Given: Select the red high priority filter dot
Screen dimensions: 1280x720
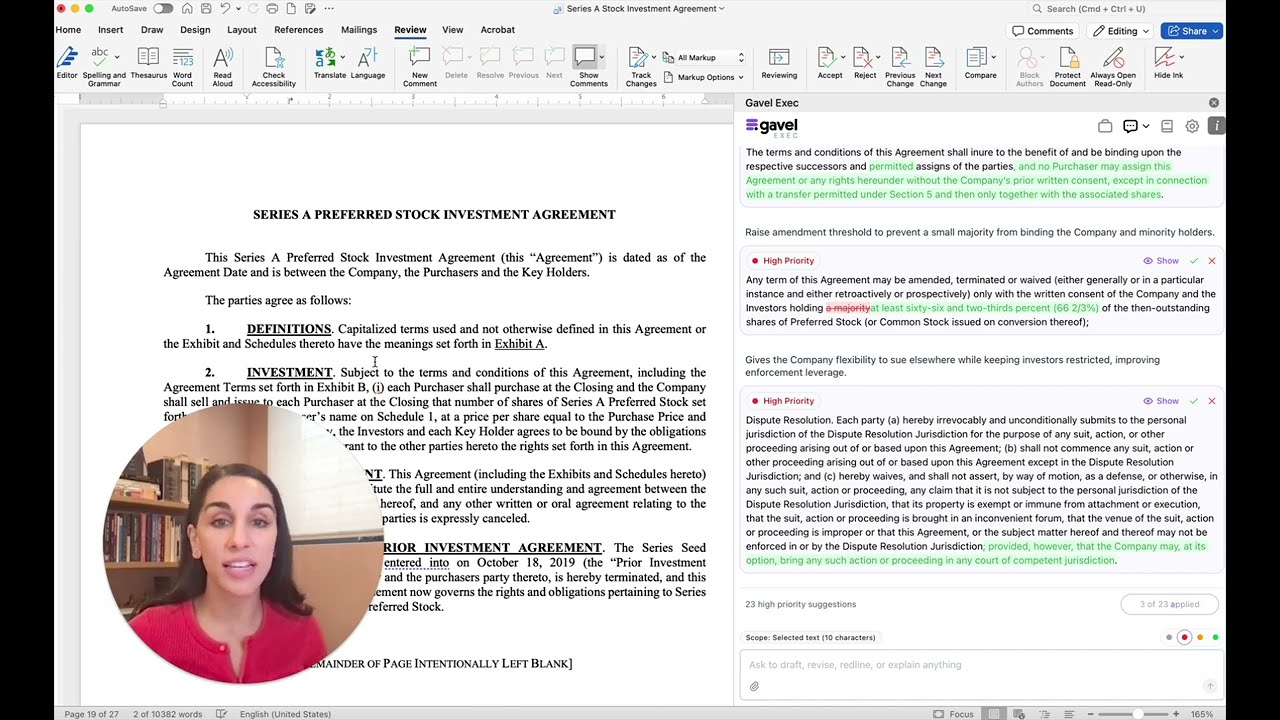Looking at the screenshot, I should (1184, 637).
